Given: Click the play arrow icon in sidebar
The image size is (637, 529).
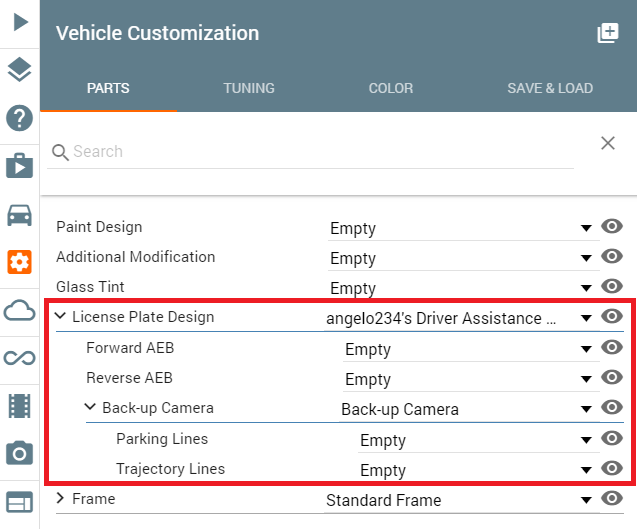Looking at the screenshot, I should coord(19,22).
